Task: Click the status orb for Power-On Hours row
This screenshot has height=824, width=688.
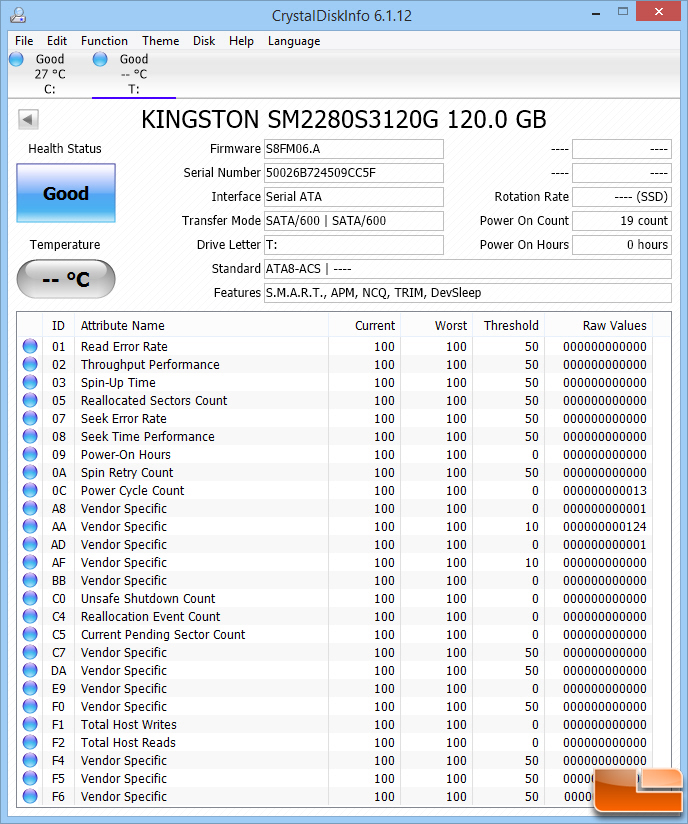Action: 30,454
